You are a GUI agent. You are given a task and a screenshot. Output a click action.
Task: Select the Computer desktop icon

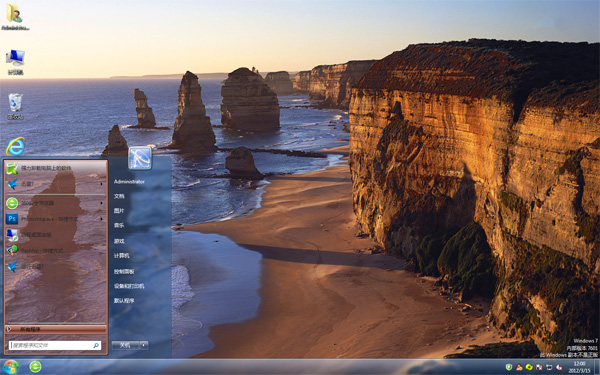tap(15, 62)
